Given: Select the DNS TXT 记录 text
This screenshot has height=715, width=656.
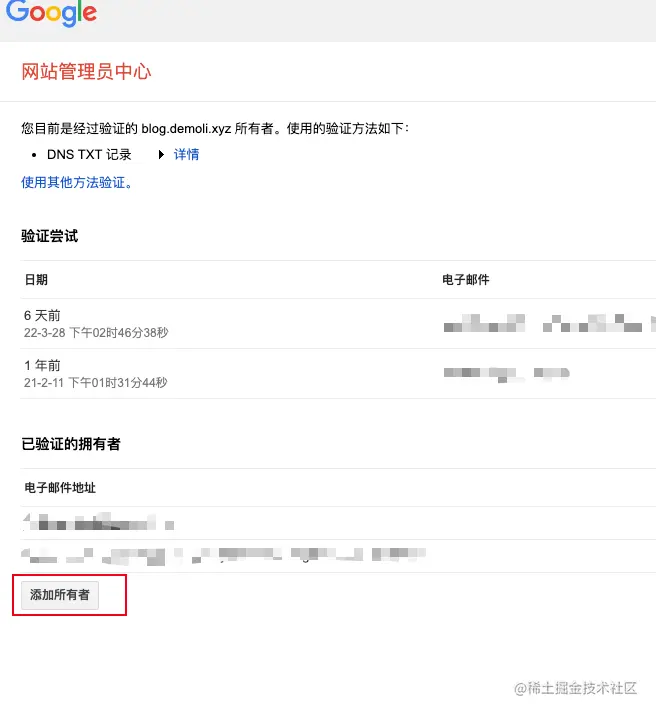Looking at the screenshot, I should [89, 155].
